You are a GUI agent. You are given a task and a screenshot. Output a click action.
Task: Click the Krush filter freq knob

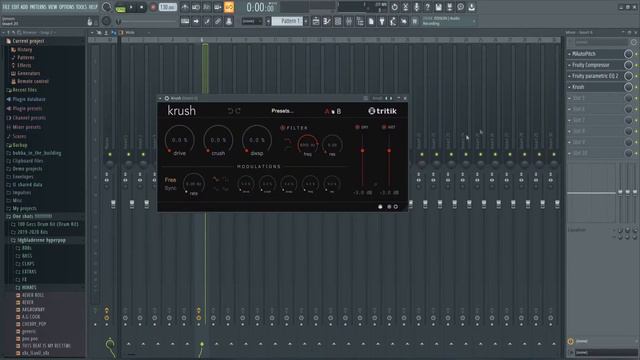[308, 145]
